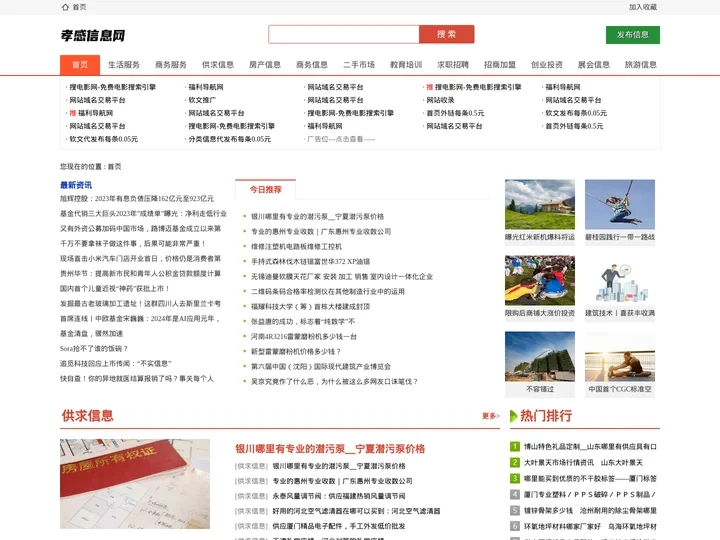Screen dimensions: 720x540
Task: Open rank 3 不干胶标签 item
Action: point(591,479)
